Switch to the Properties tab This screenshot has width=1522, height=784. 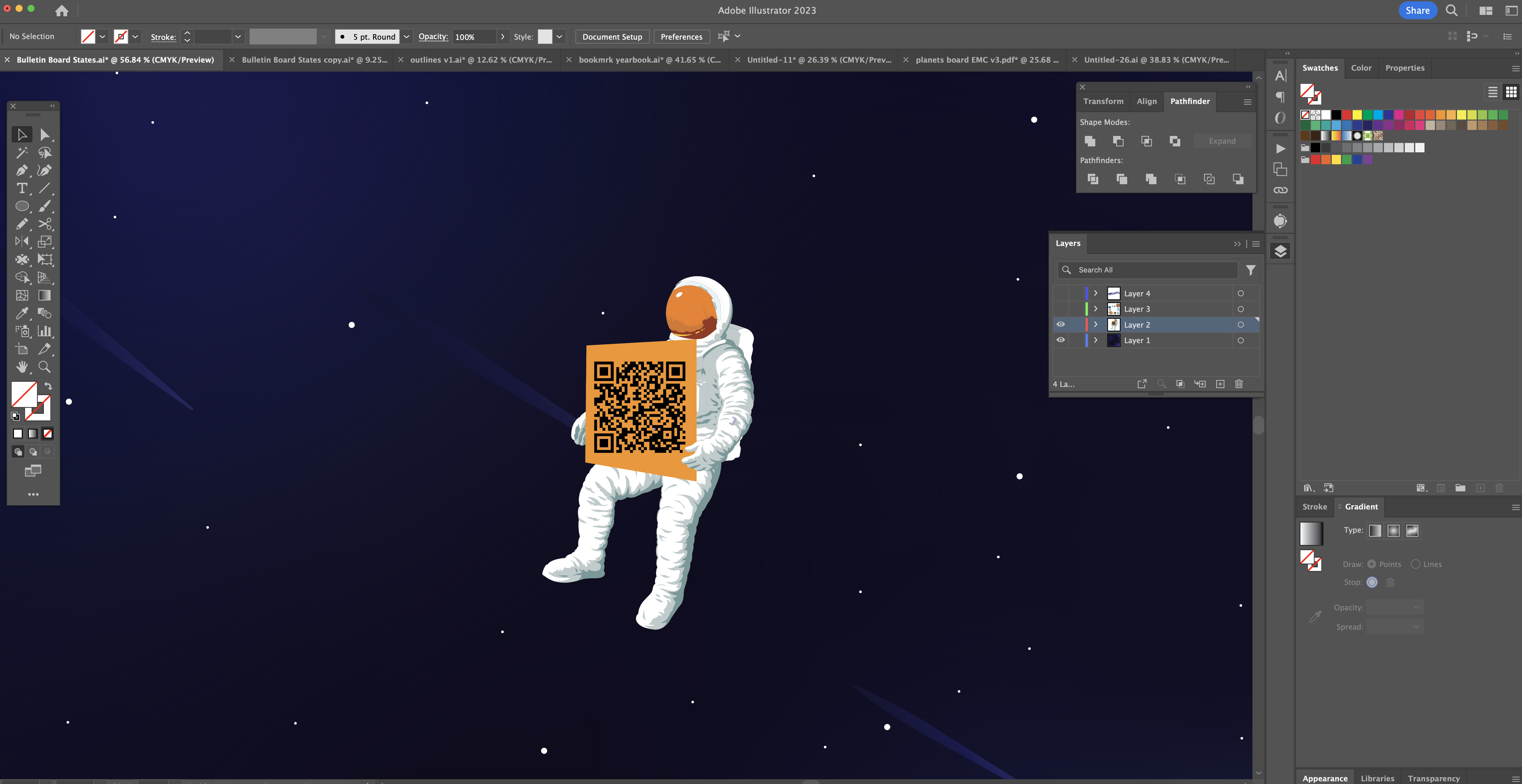click(x=1405, y=68)
